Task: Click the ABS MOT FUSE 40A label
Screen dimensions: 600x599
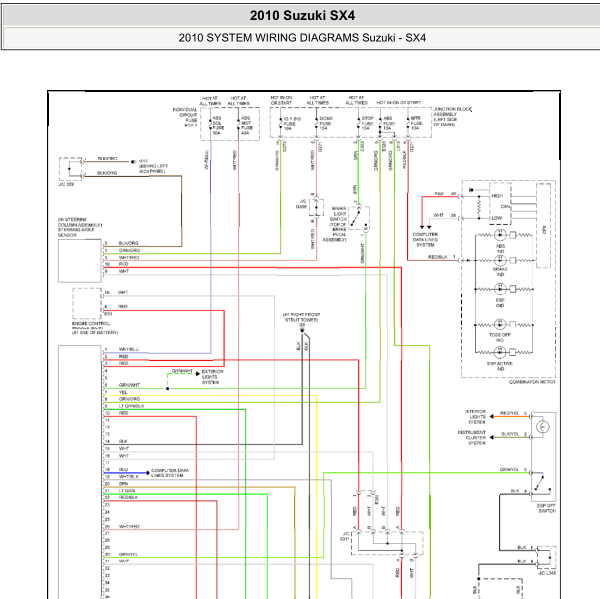Action: tap(247, 126)
